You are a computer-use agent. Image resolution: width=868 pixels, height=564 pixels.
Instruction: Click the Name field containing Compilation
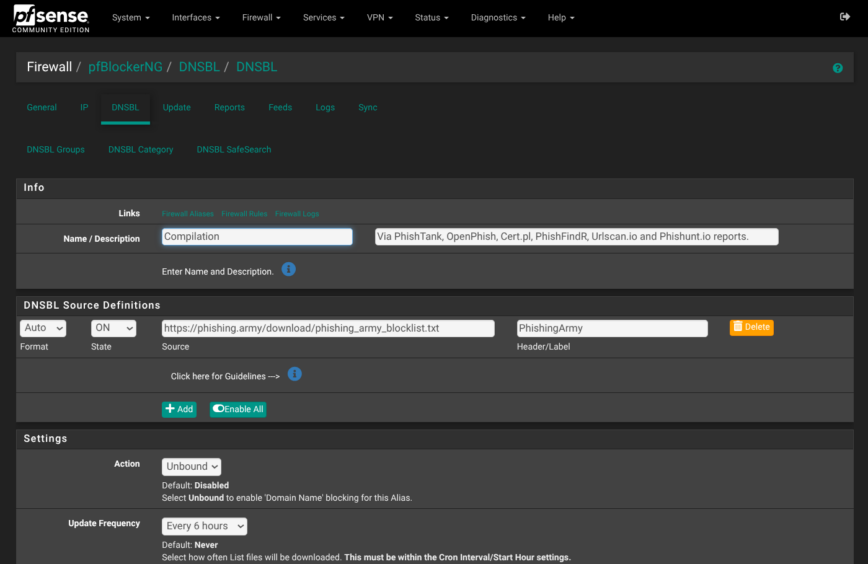(x=257, y=237)
